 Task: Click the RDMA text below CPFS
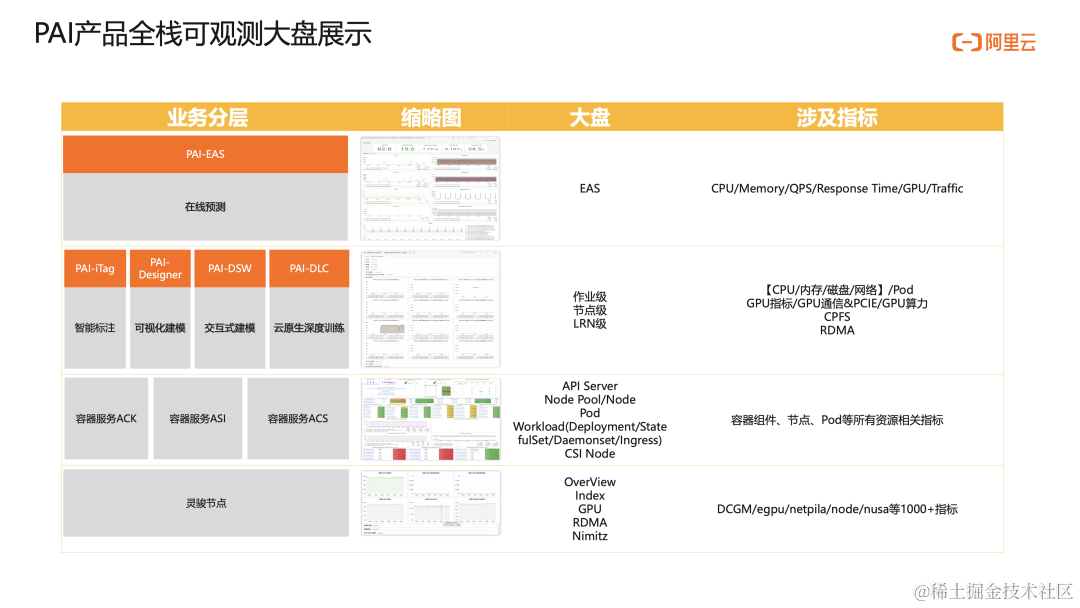click(837, 331)
